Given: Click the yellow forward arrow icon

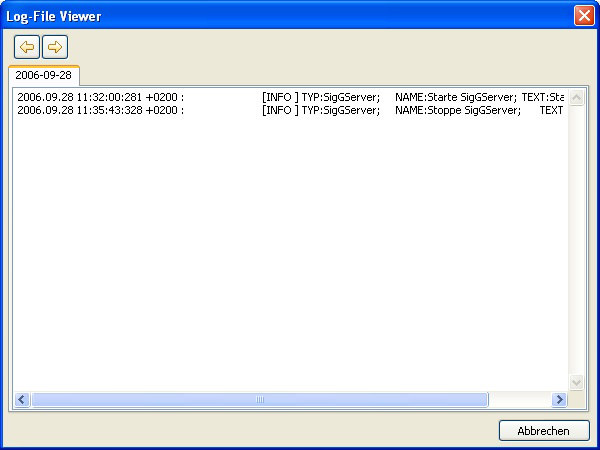Looking at the screenshot, I should [x=55, y=47].
